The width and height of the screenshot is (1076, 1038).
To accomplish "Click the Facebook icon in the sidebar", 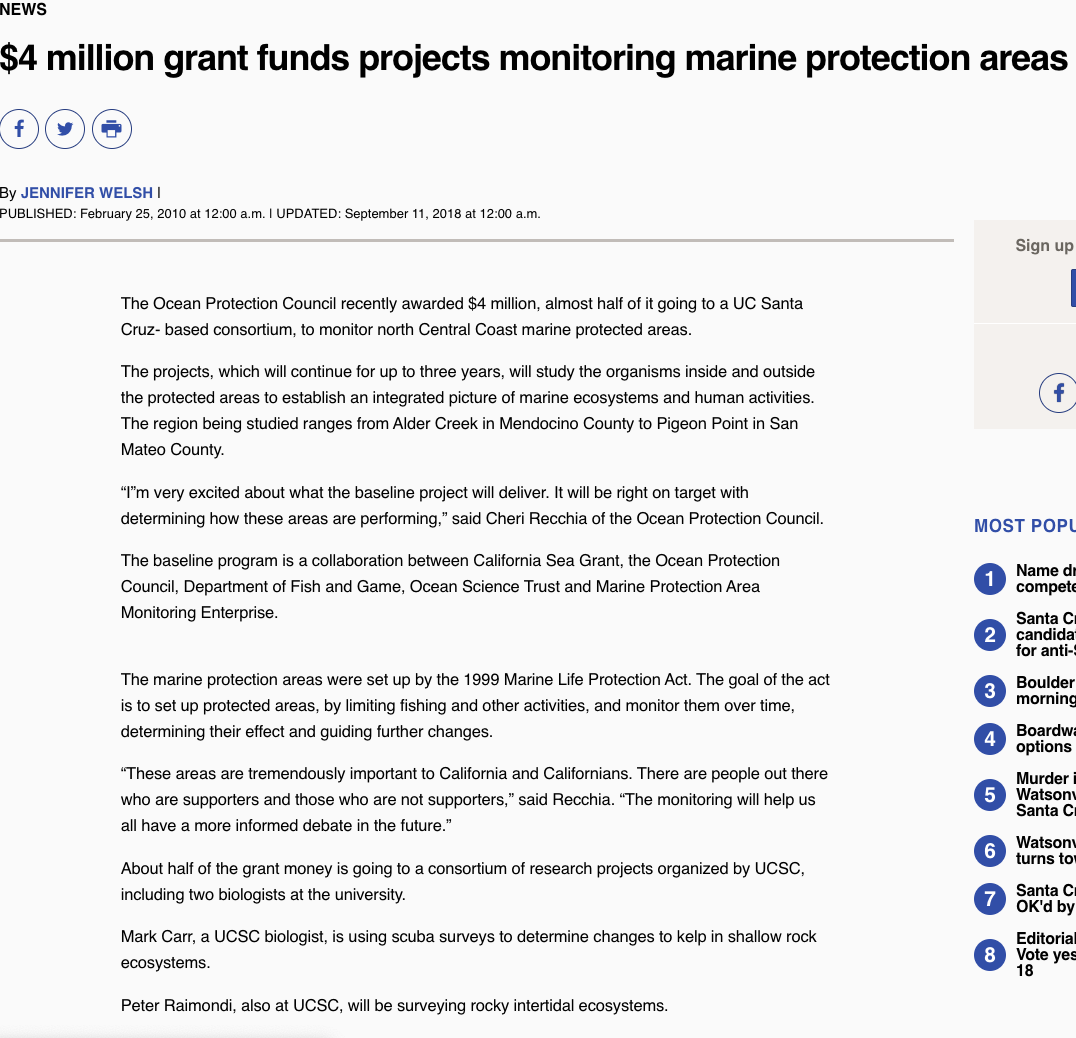I will click(1057, 393).
